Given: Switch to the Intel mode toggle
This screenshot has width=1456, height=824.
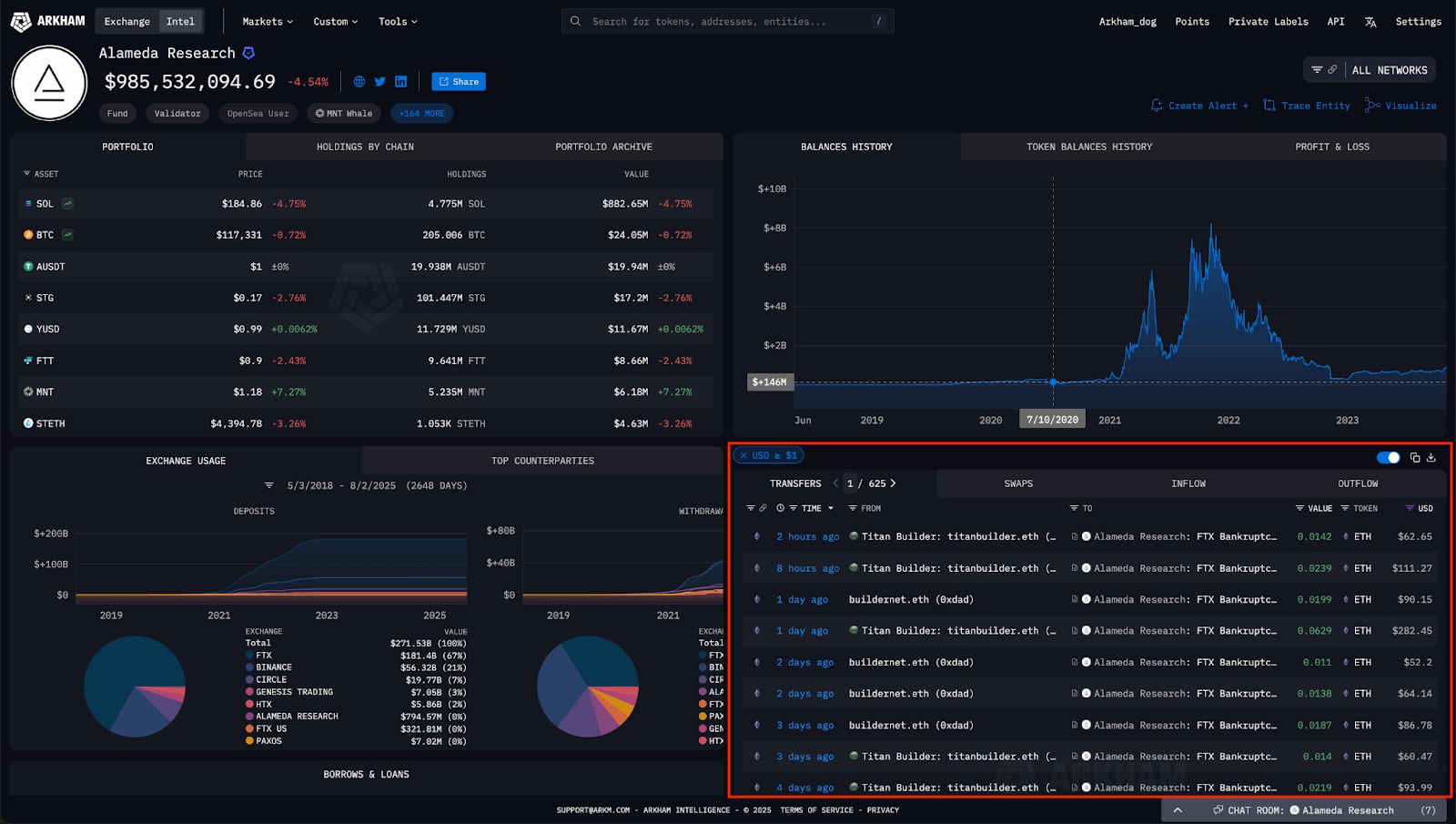Looking at the screenshot, I should point(180,21).
